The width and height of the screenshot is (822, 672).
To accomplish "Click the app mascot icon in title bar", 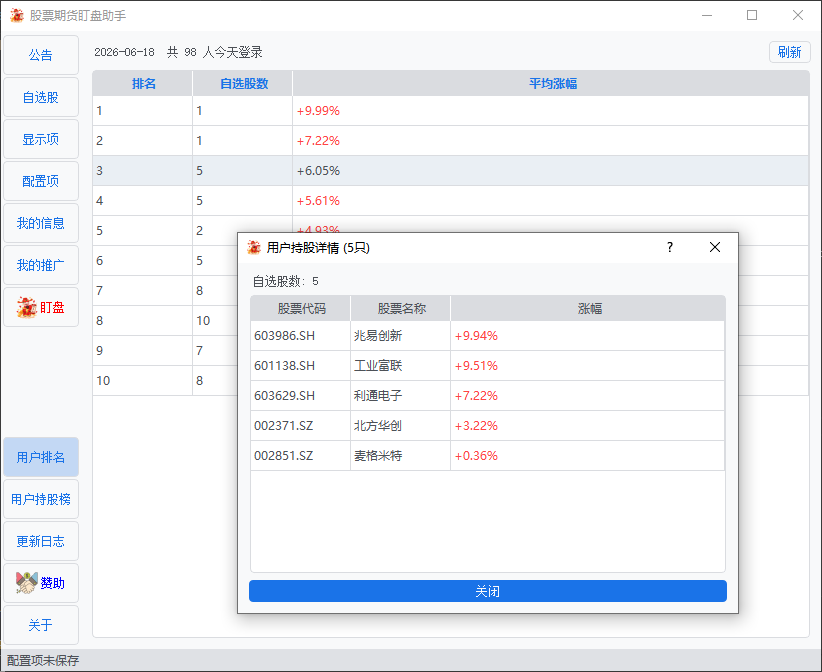I will [x=17, y=15].
